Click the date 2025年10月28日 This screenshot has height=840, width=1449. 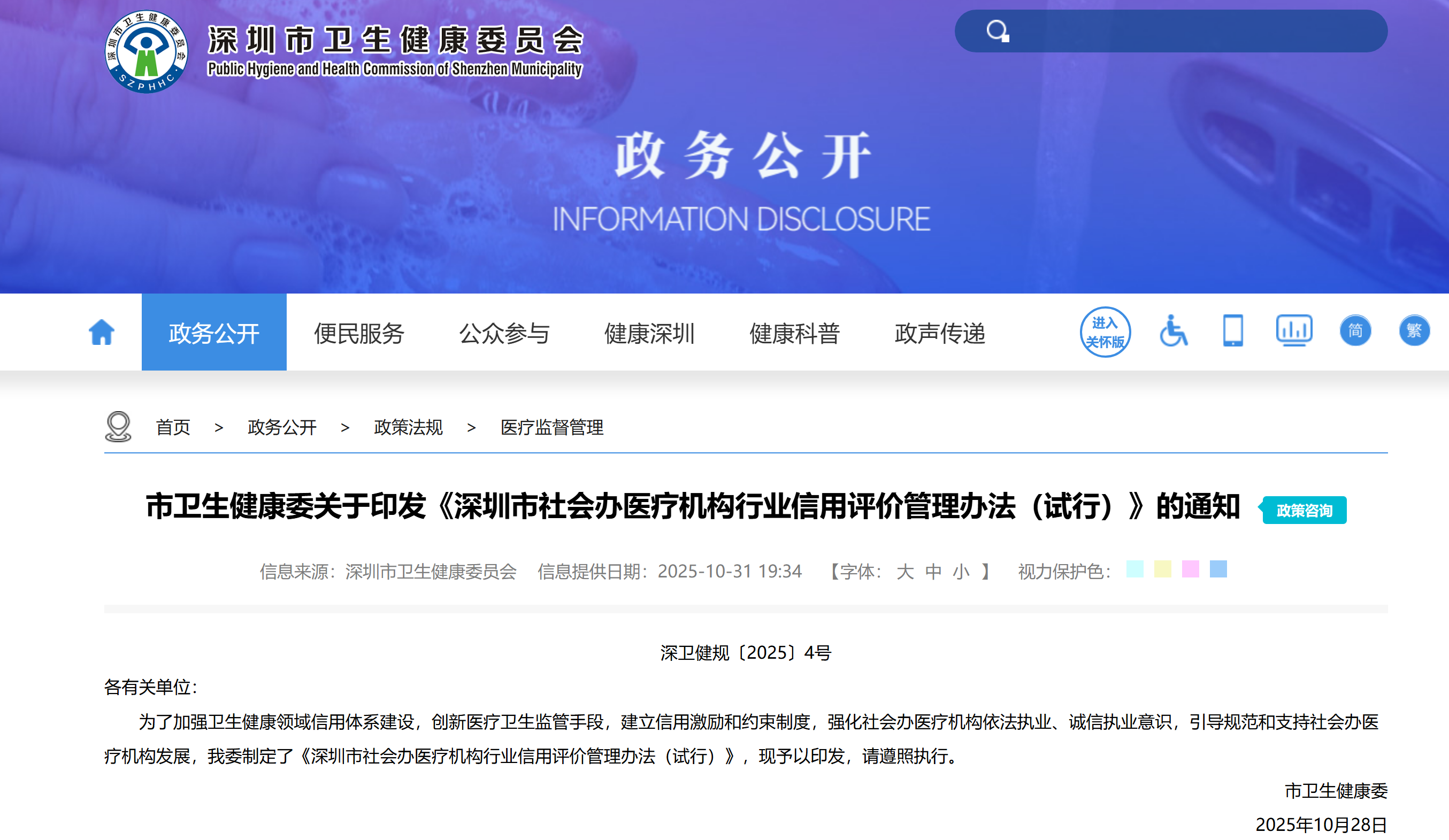tap(1321, 824)
